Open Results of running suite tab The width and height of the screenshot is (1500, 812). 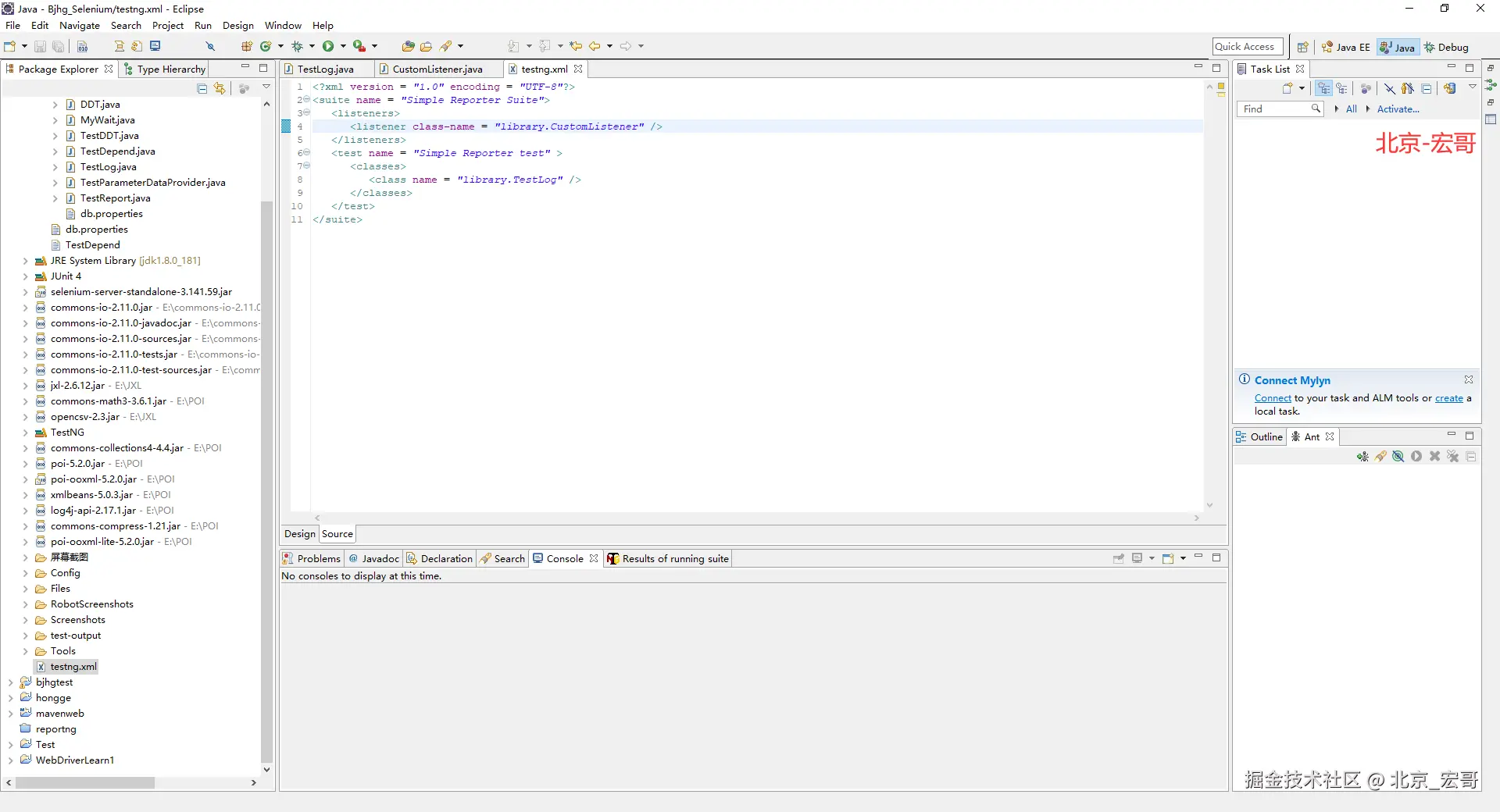click(x=668, y=558)
